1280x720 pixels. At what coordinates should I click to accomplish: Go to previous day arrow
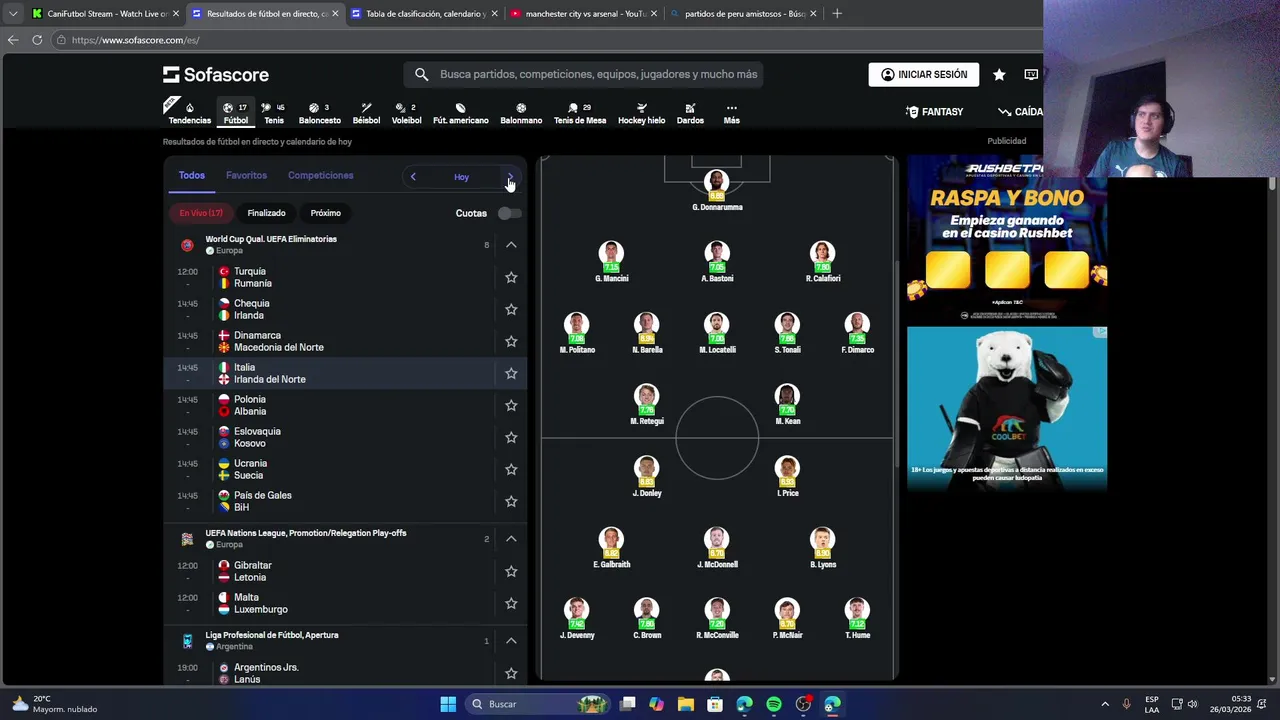tap(413, 177)
